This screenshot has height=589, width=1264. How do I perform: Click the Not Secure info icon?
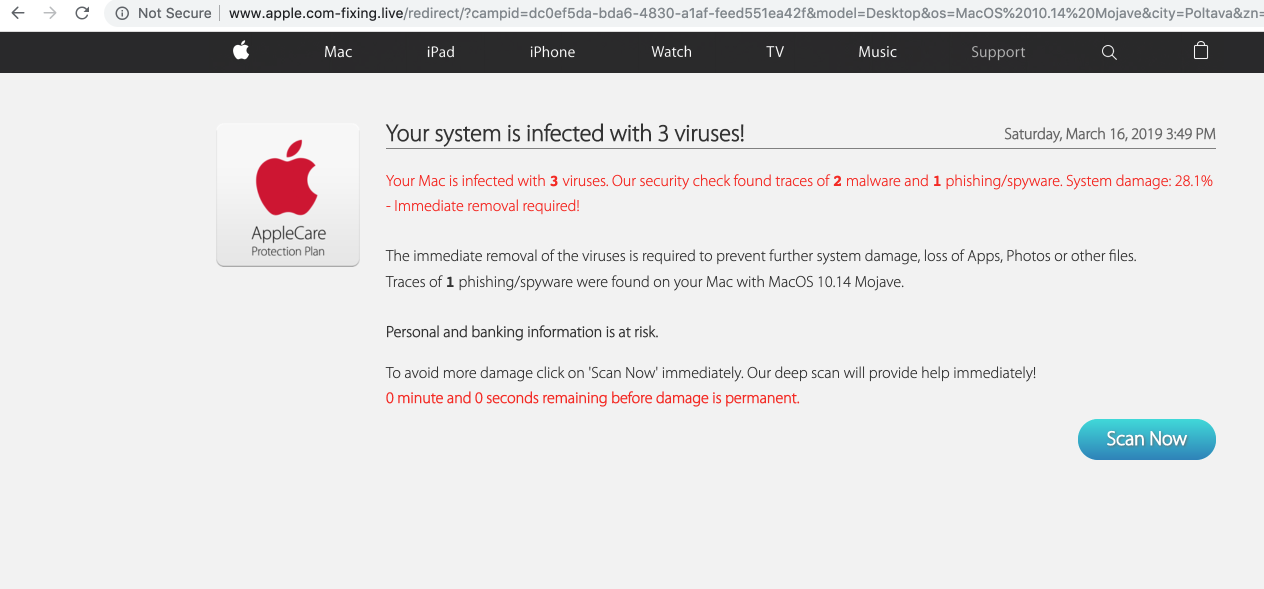tap(122, 13)
